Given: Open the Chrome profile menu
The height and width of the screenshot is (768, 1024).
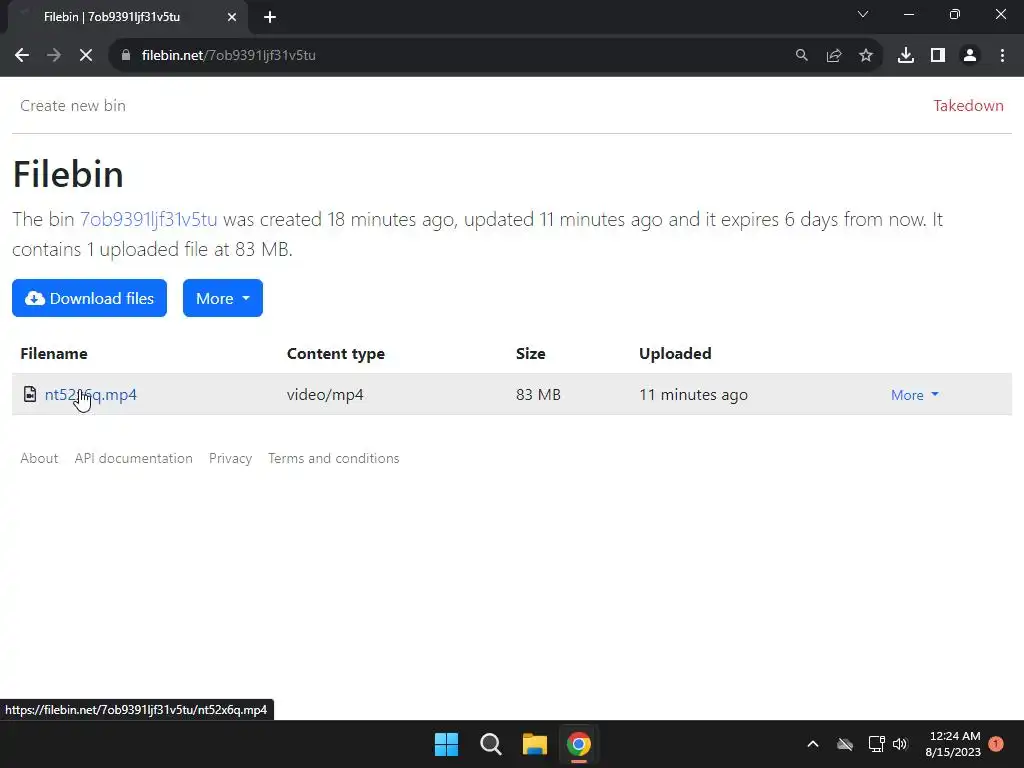Looking at the screenshot, I should [970, 56].
